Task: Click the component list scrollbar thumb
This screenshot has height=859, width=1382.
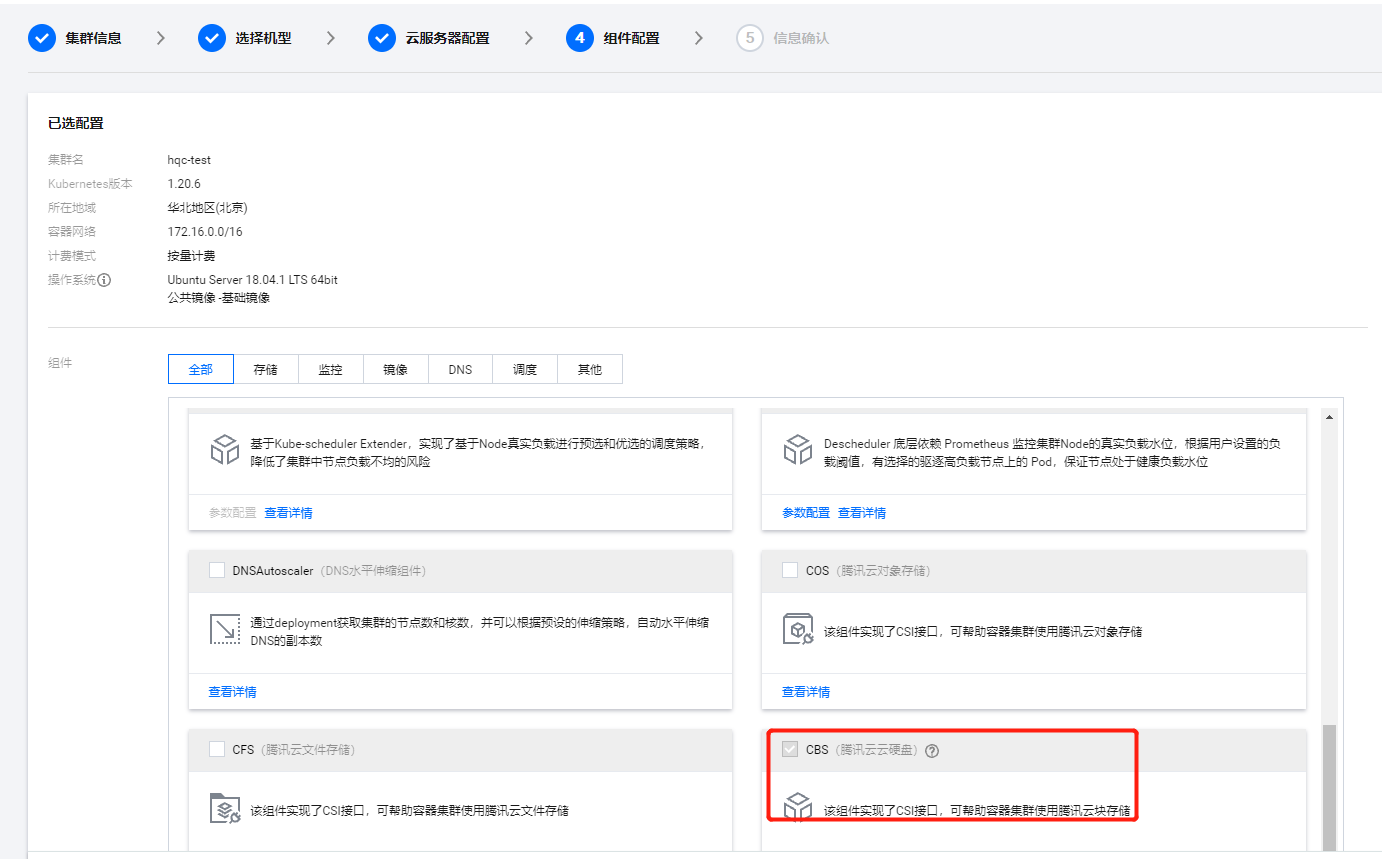Action: (1329, 788)
